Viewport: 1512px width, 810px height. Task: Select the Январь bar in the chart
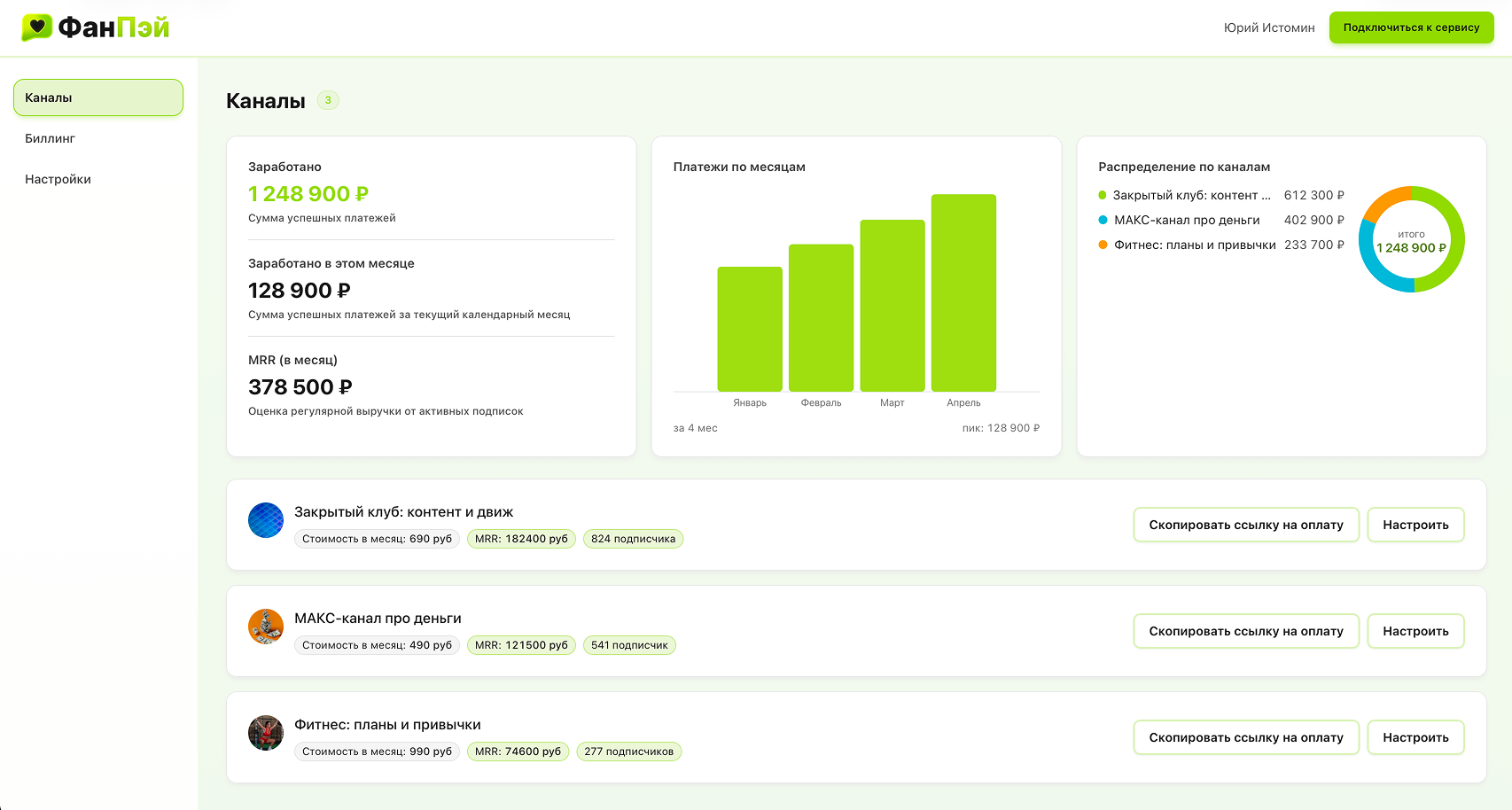pos(750,329)
